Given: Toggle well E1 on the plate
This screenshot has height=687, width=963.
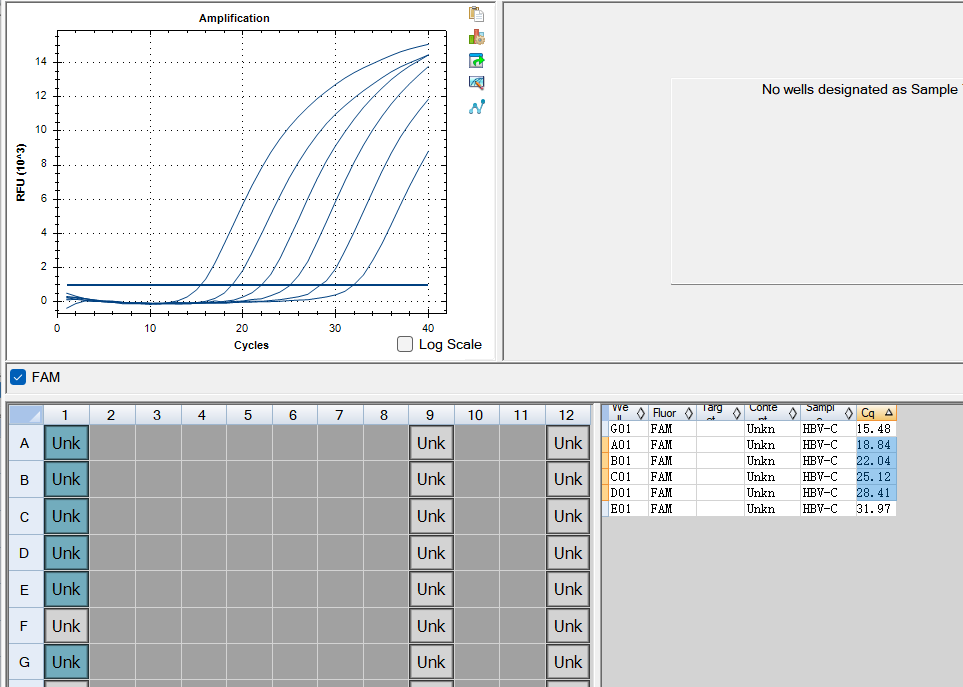Looking at the screenshot, I should click(x=66, y=589).
